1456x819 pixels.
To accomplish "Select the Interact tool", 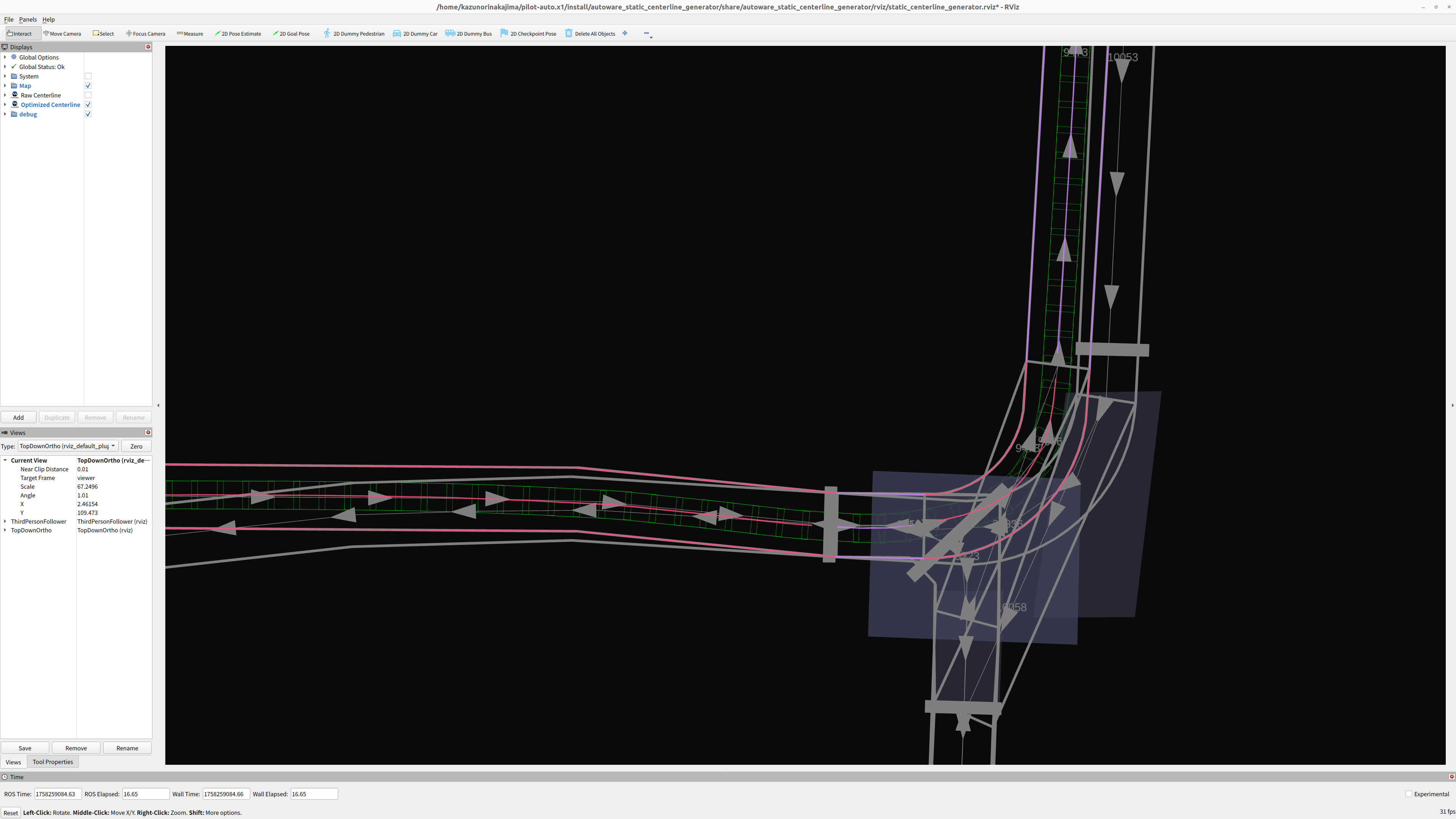I will coord(20,33).
